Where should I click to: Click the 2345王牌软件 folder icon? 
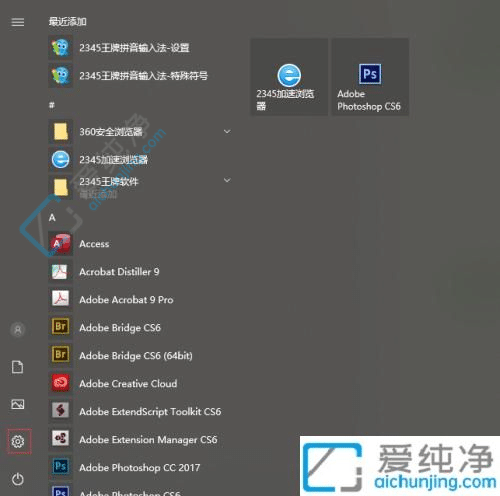point(60,187)
